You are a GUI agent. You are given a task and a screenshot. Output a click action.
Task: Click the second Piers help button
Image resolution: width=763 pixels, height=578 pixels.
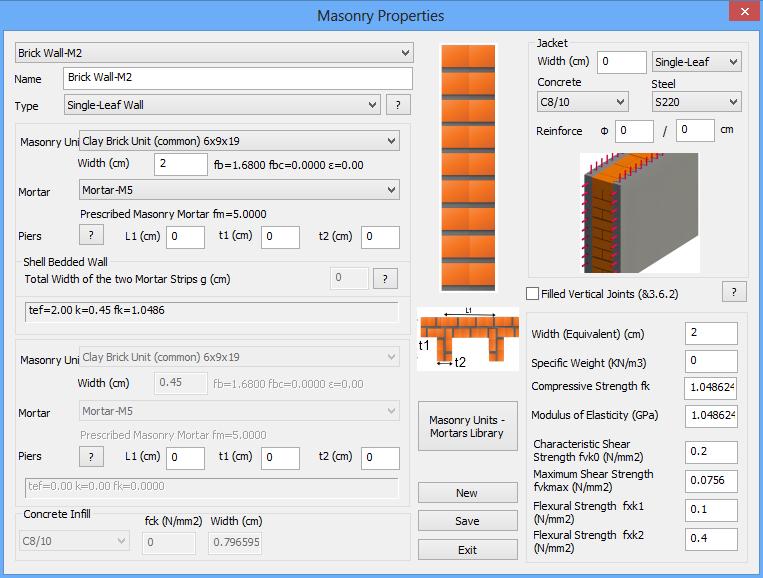click(91, 457)
